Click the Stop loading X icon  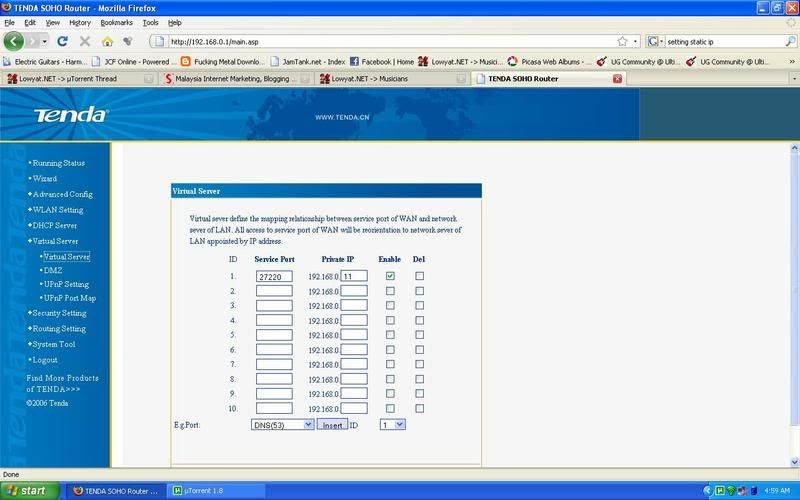coord(84,41)
